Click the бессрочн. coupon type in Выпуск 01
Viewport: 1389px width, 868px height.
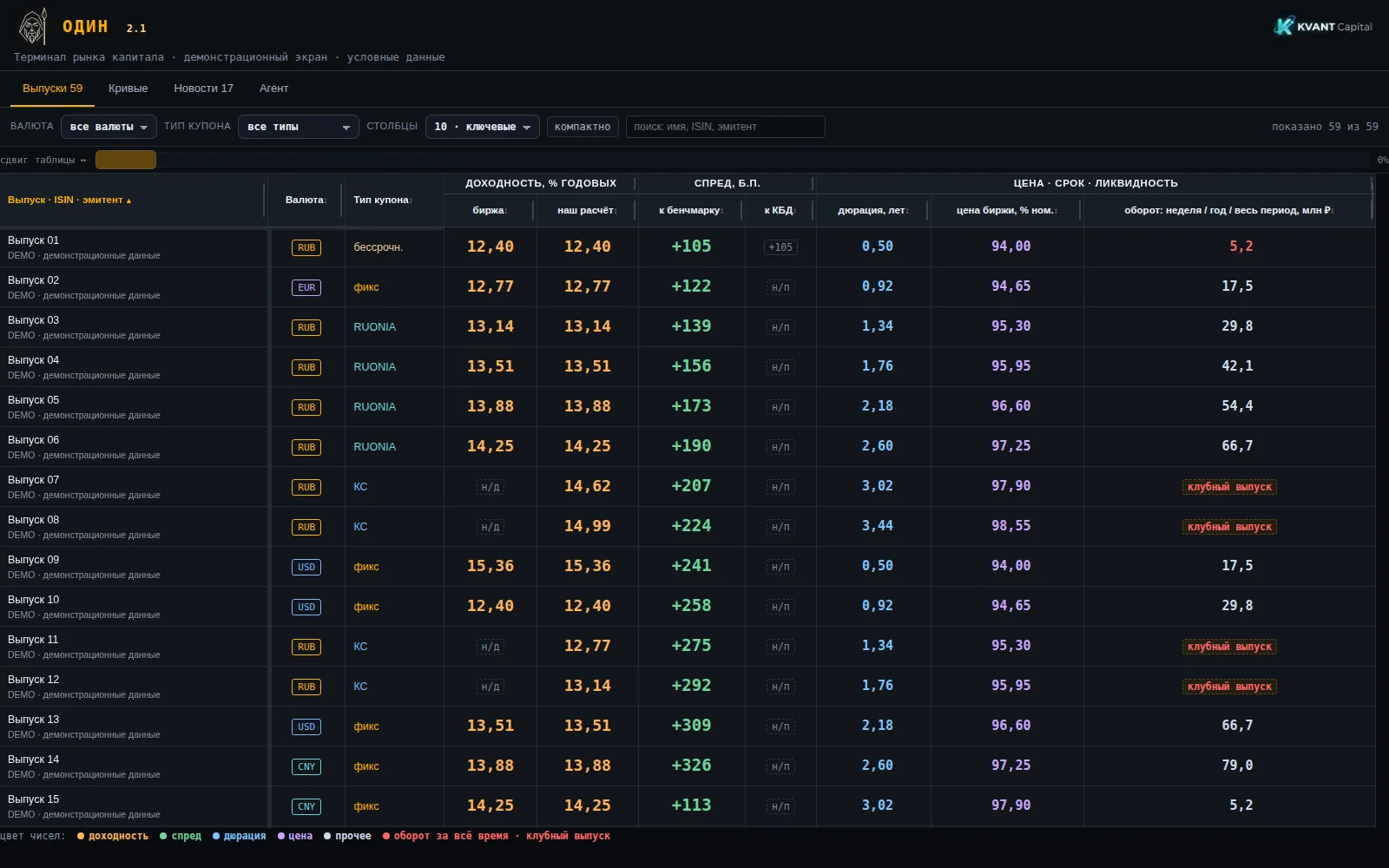coord(379,247)
